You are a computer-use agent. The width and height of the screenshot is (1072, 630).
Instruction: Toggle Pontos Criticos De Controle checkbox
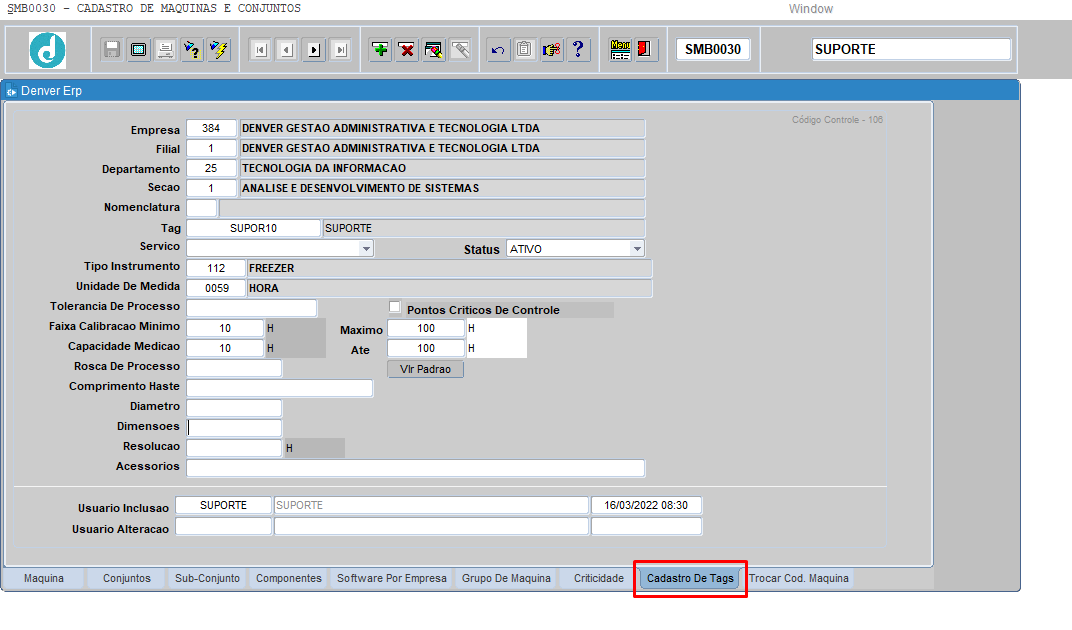coord(394,306)
